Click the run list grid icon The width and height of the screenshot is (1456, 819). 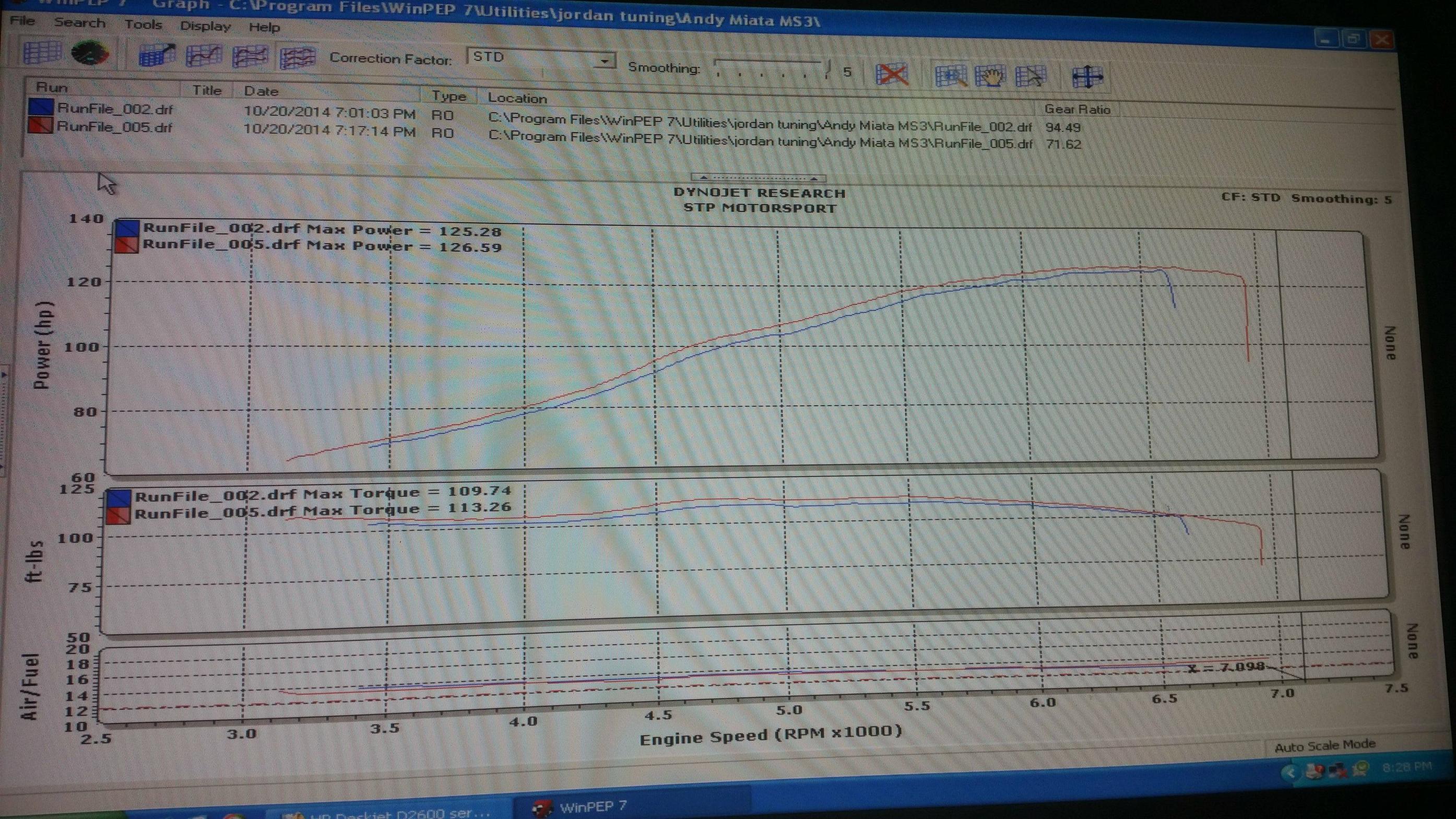coord(42,53)
